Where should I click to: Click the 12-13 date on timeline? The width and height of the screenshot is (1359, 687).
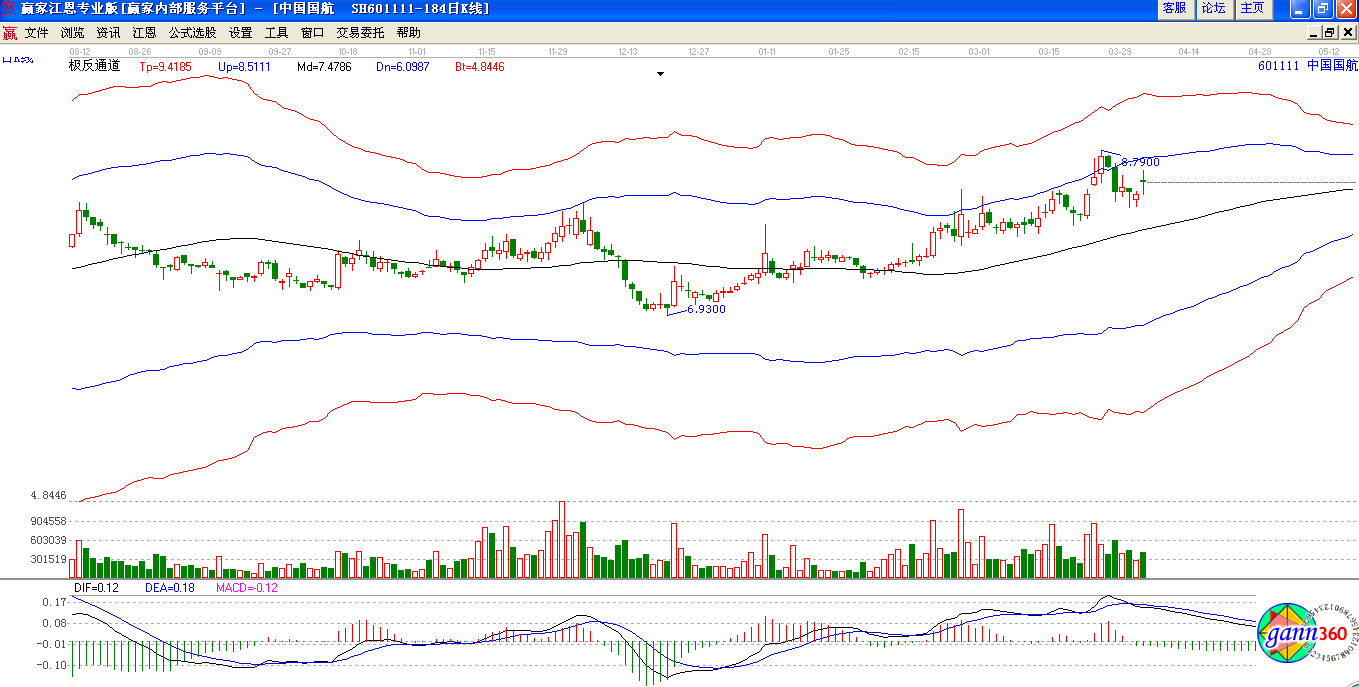click(629, 51)
